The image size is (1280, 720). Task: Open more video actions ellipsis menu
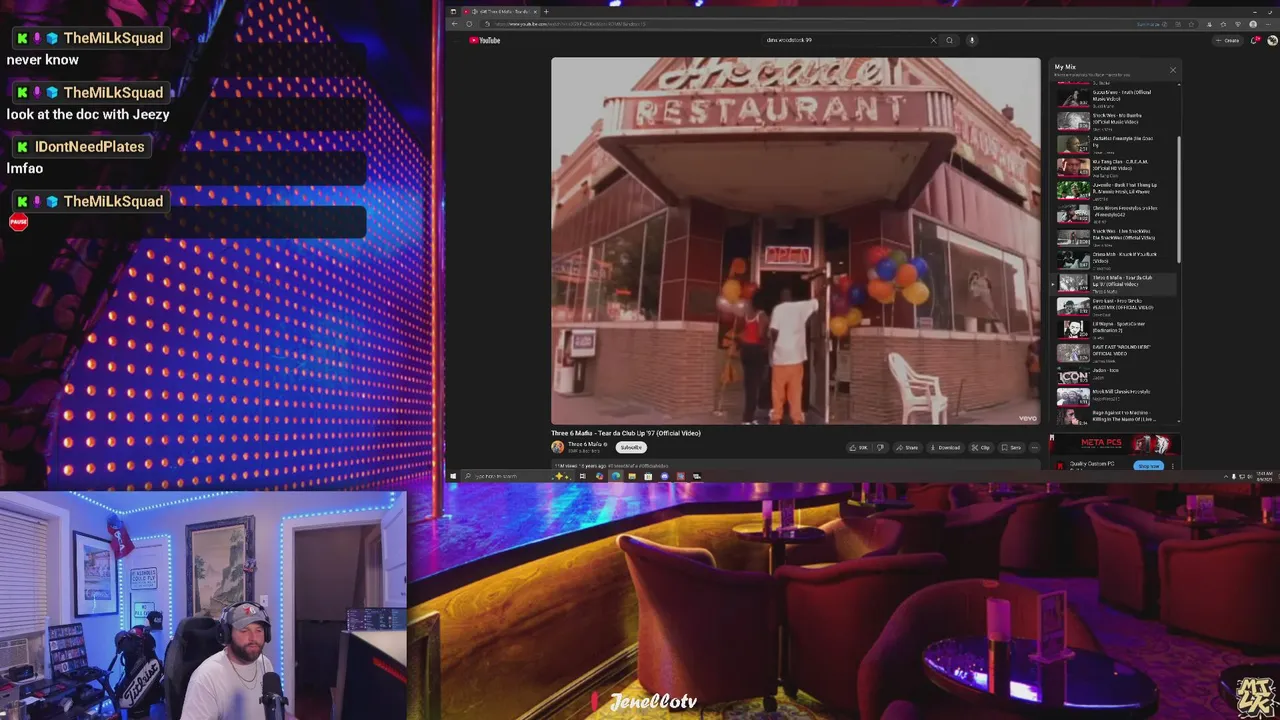[x=1034, y=447]
